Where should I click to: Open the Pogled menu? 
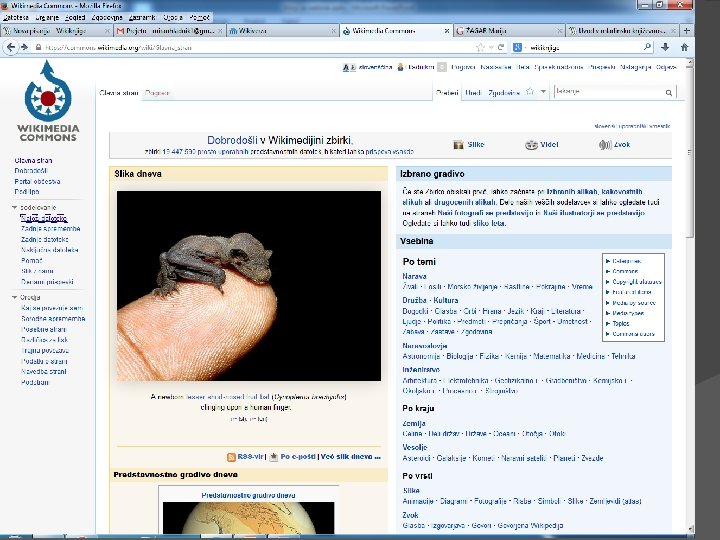pos(75,17)
